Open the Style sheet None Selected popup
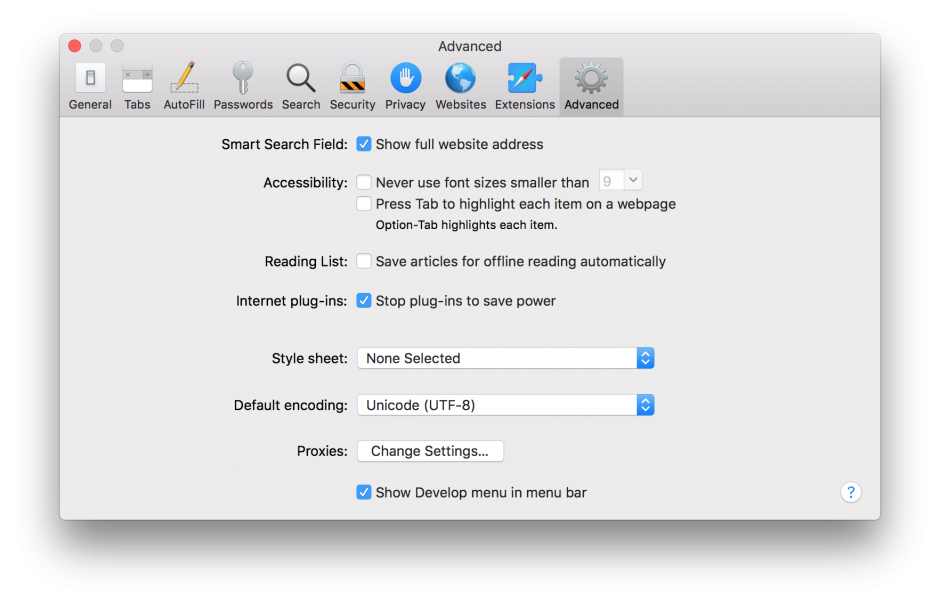This screenshot has width=940, height=605. pos(505,358)
